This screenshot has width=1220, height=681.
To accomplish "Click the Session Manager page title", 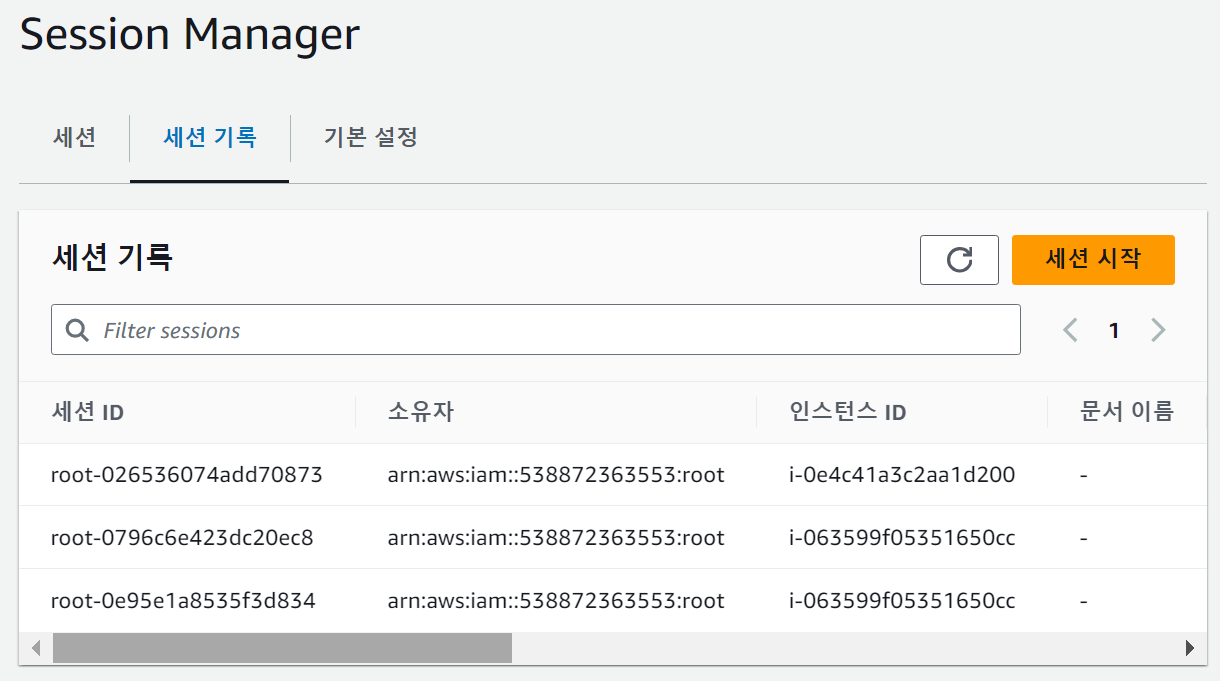I will coord(190,36).
